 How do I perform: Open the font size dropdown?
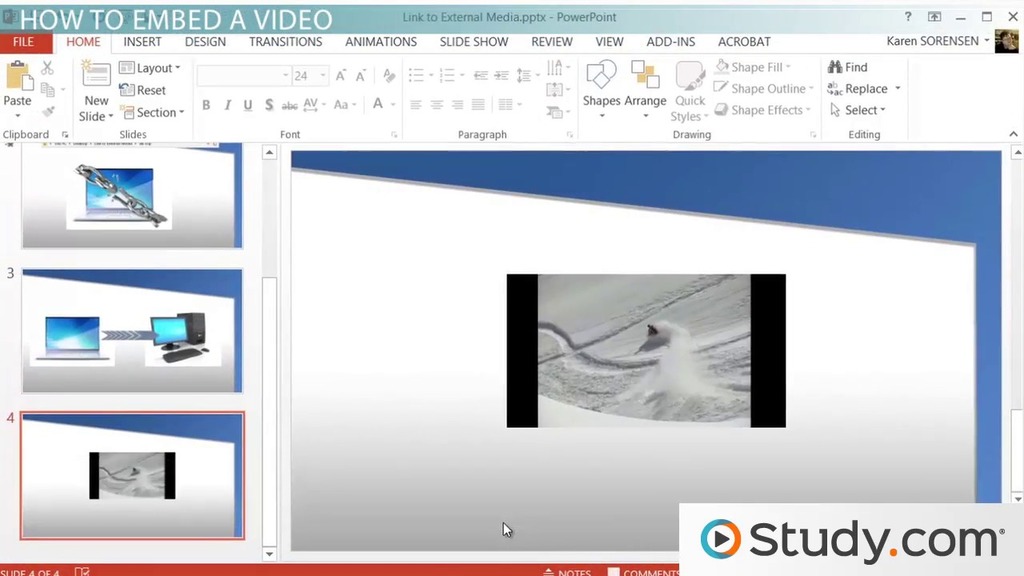click(323, 76)
